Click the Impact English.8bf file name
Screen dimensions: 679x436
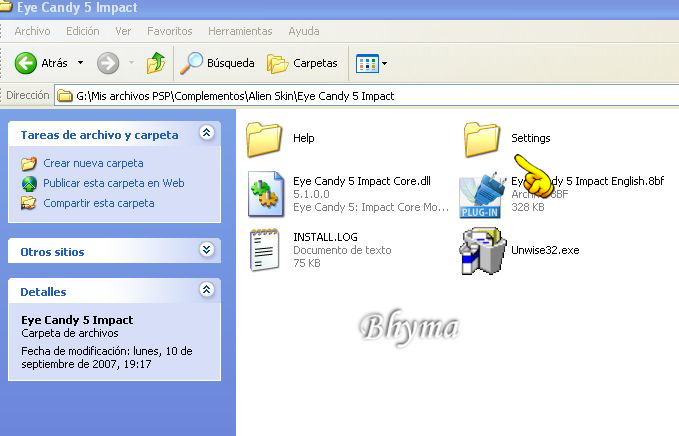click(587, 181)
